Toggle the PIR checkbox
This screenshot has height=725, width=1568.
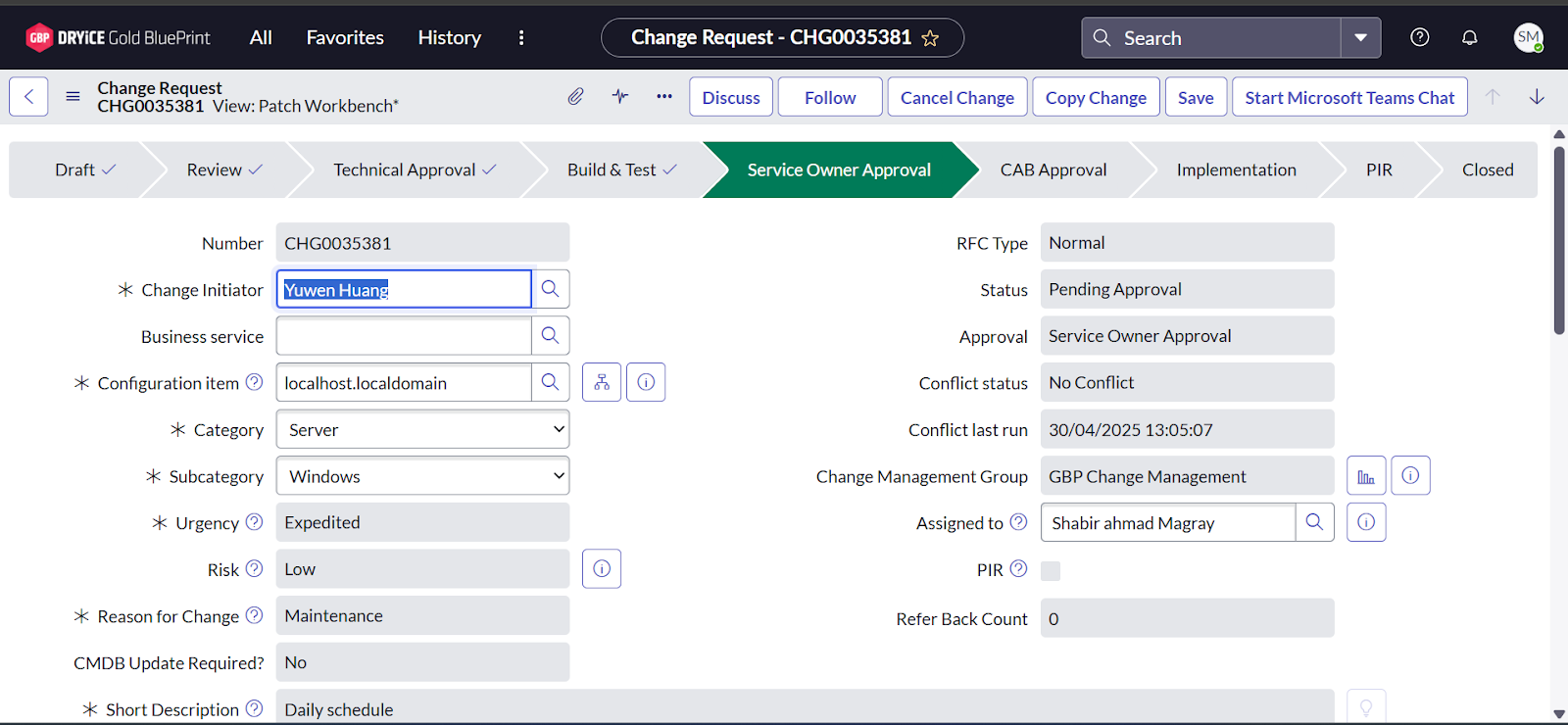click(1051, 570)
